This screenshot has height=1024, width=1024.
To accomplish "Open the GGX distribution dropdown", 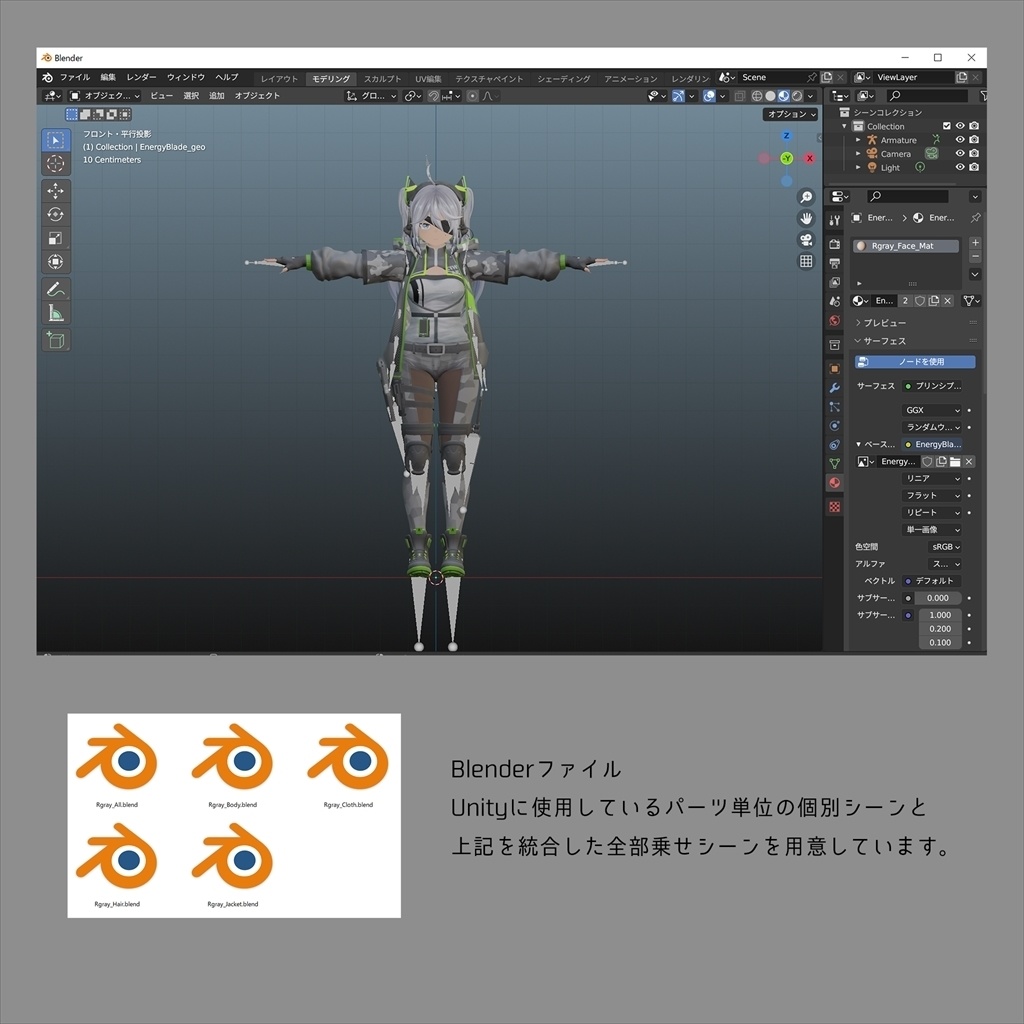I will coord(930,410).
